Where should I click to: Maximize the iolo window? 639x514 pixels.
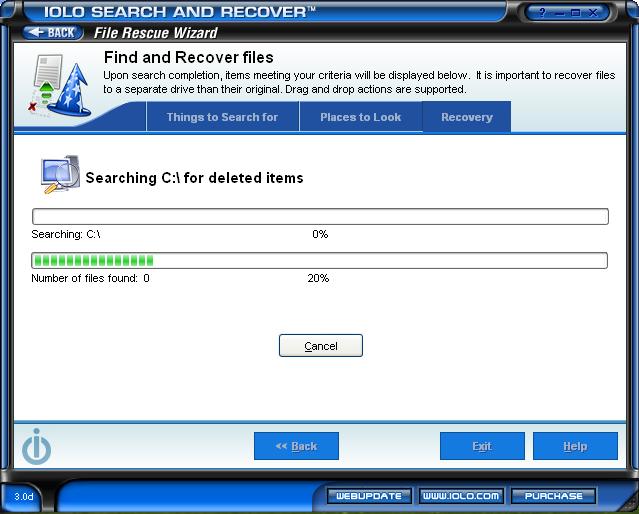[575, 13]
